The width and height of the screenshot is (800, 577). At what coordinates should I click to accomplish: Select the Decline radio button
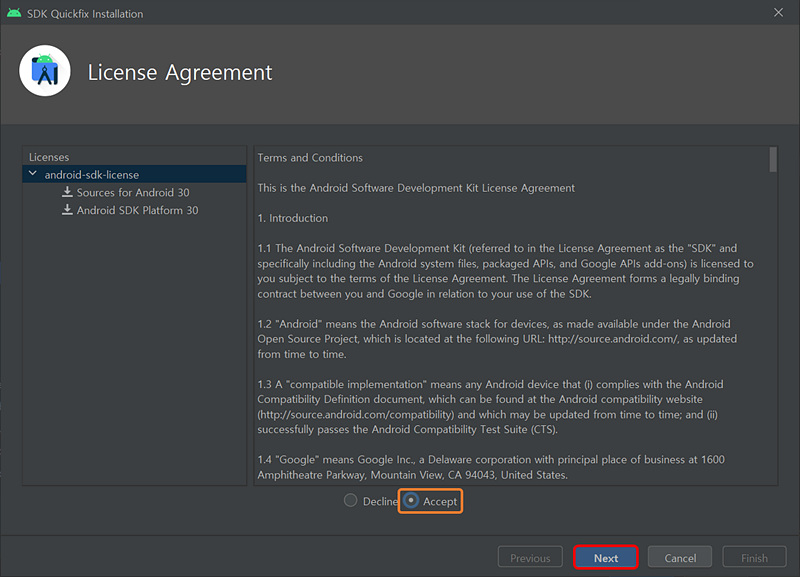351,500
